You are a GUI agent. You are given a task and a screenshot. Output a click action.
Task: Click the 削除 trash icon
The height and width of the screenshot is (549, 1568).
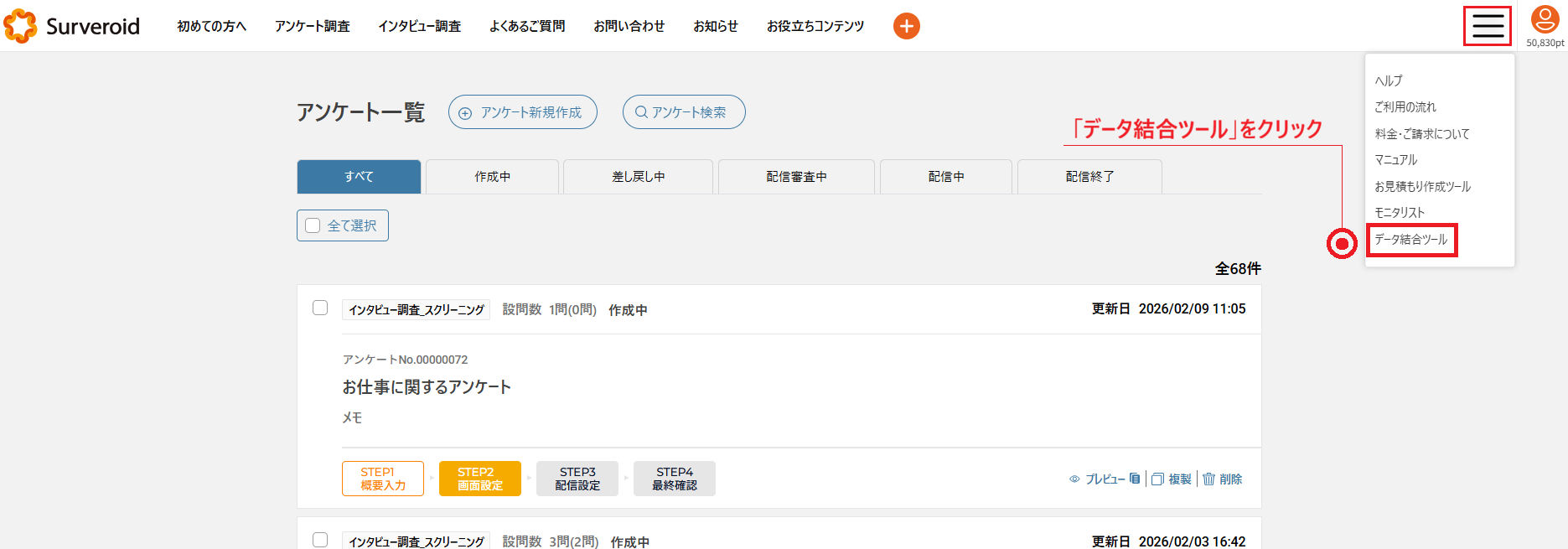point(1208,479)
